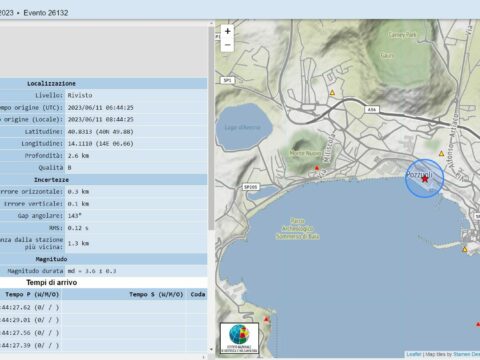Click the Parco Archeologico Sommerso di Baia label

click(297, 229)
